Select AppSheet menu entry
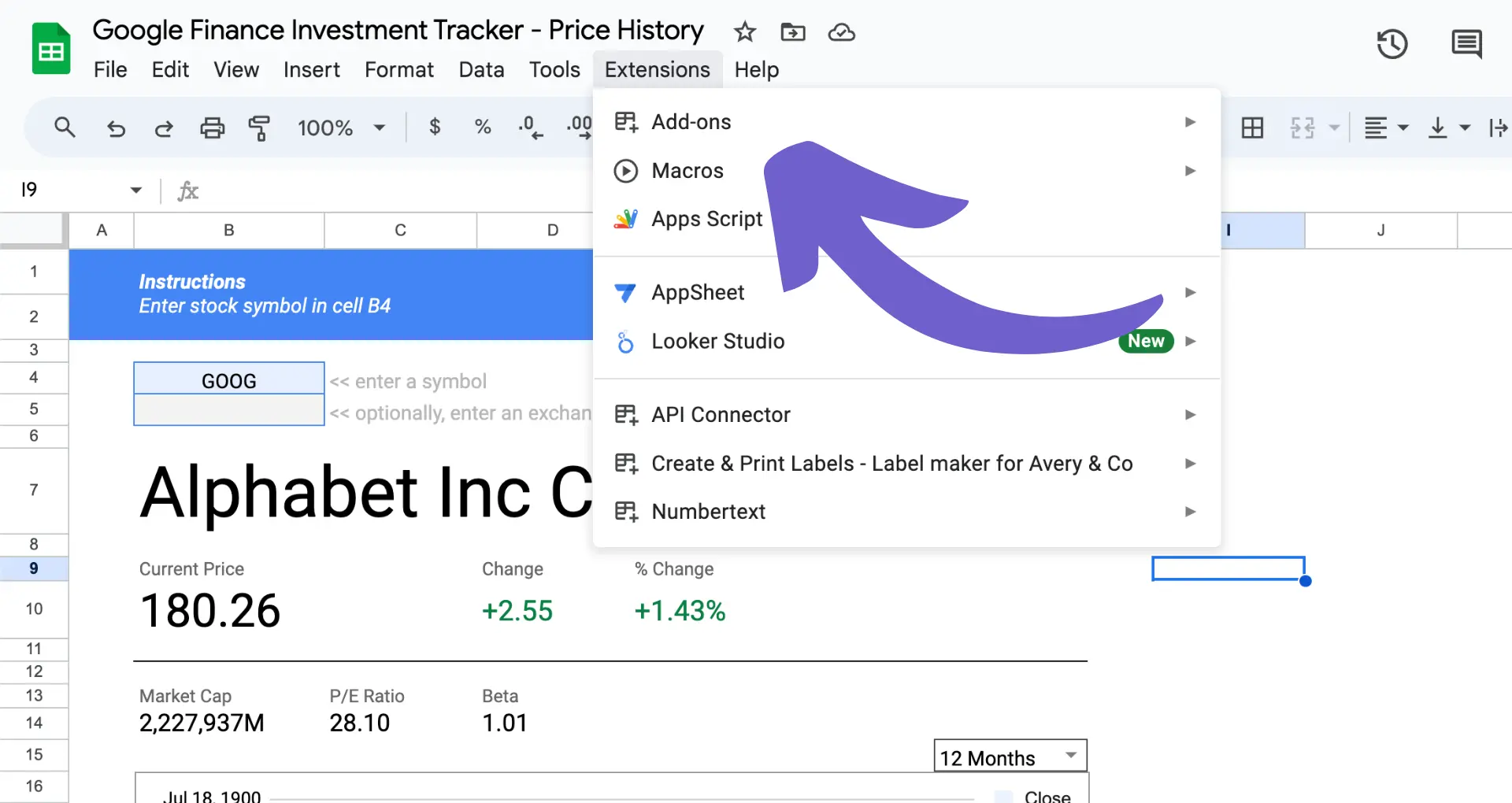The image size is (1512, 803). click(x=906, y=293)
